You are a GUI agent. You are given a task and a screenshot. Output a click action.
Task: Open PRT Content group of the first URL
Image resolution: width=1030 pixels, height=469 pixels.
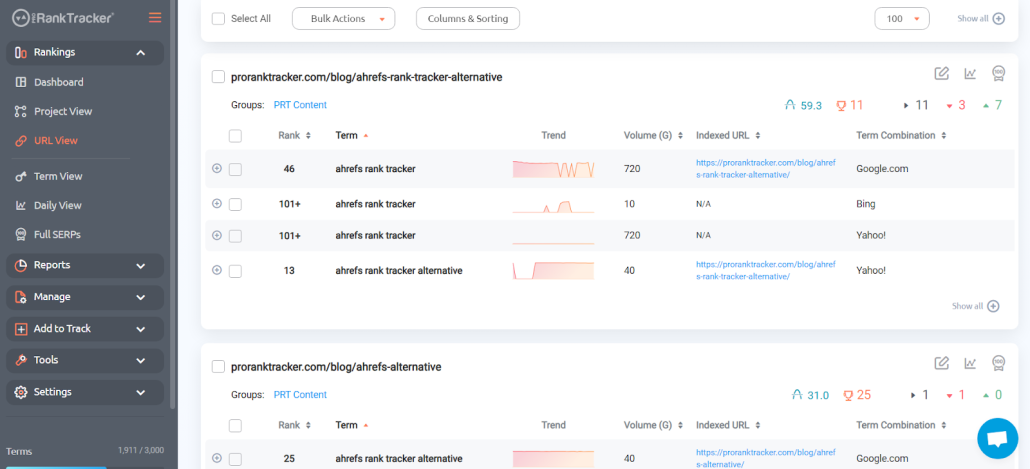tap(300, 105)
